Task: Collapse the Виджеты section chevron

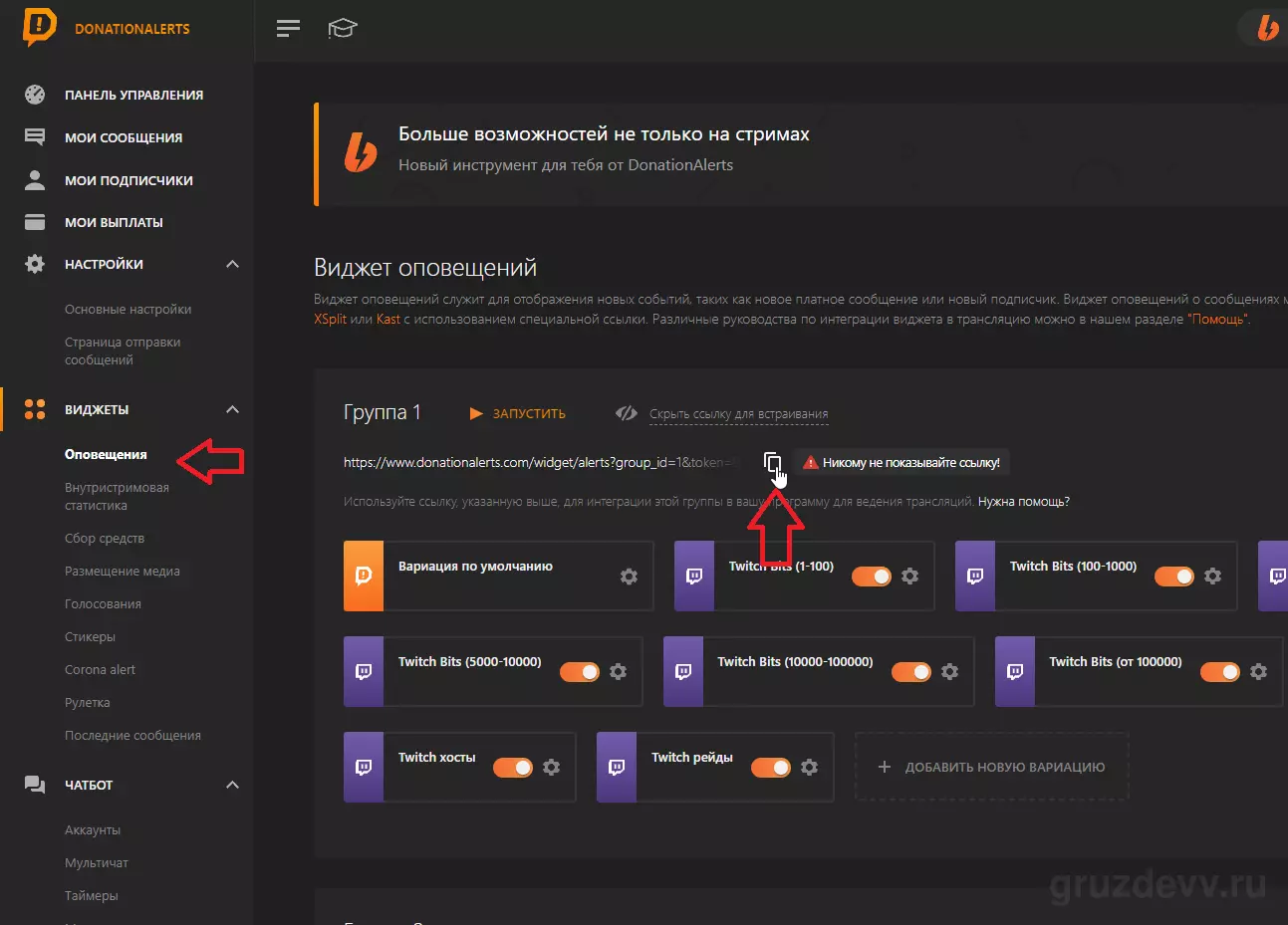Action: 232,409
